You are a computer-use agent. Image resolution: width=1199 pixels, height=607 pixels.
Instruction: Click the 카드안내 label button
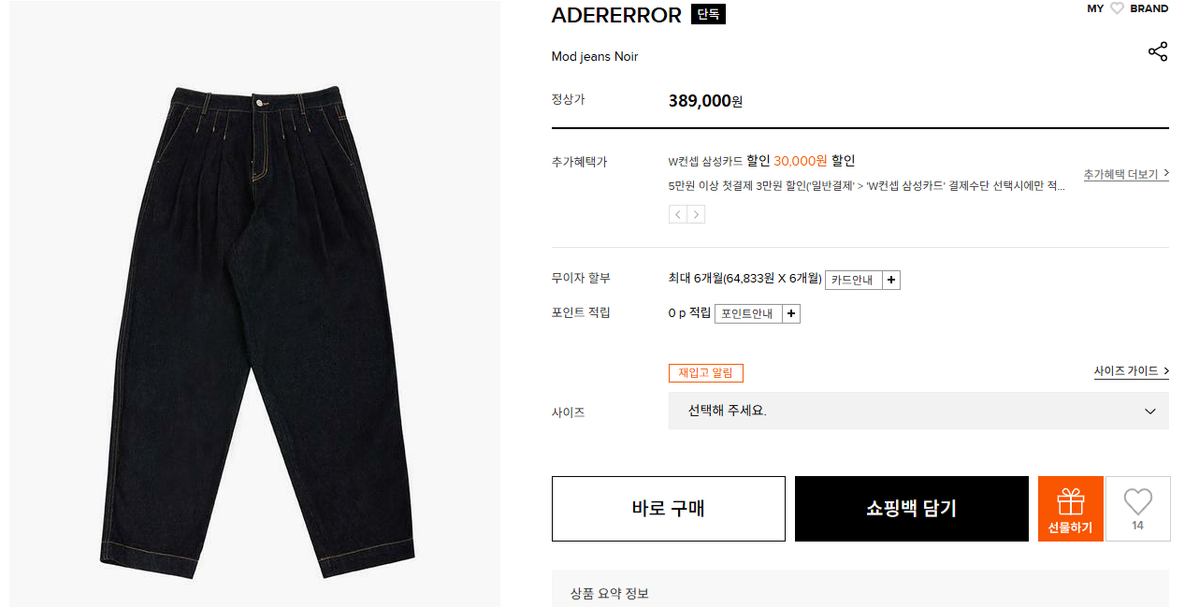[x=853, y=281]
